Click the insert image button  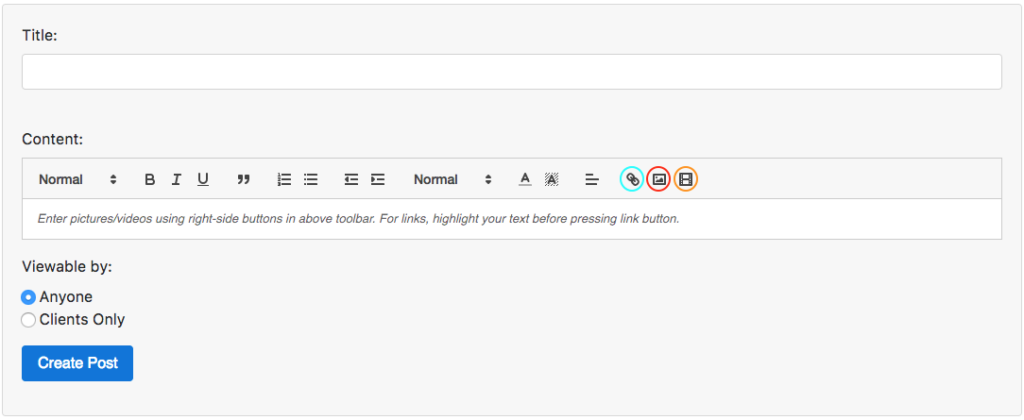click(x=659, y=179)
